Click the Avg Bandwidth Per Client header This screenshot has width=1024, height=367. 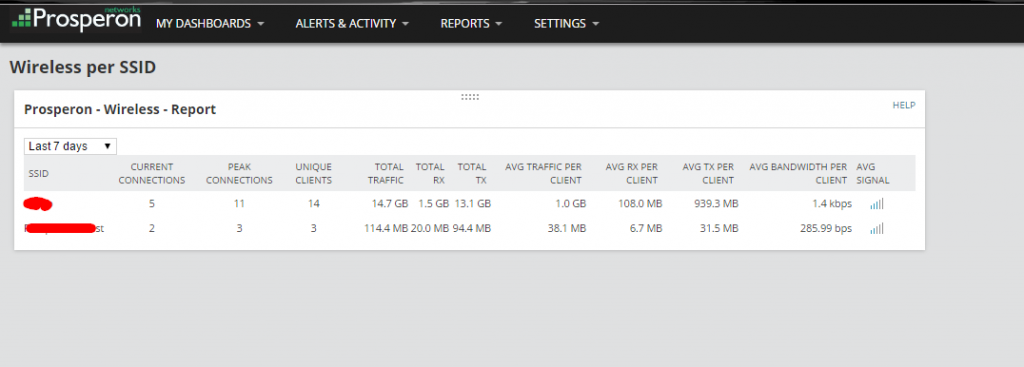[x=798, y=174]
